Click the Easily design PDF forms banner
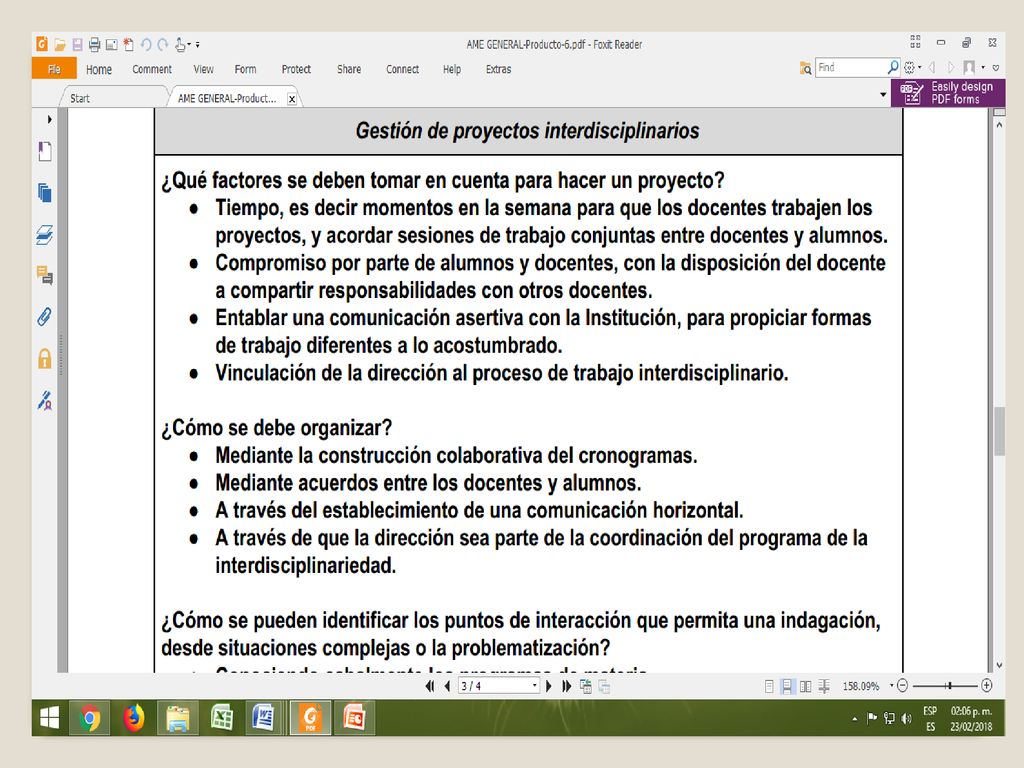1024x768 pixels. coord(948,93)
